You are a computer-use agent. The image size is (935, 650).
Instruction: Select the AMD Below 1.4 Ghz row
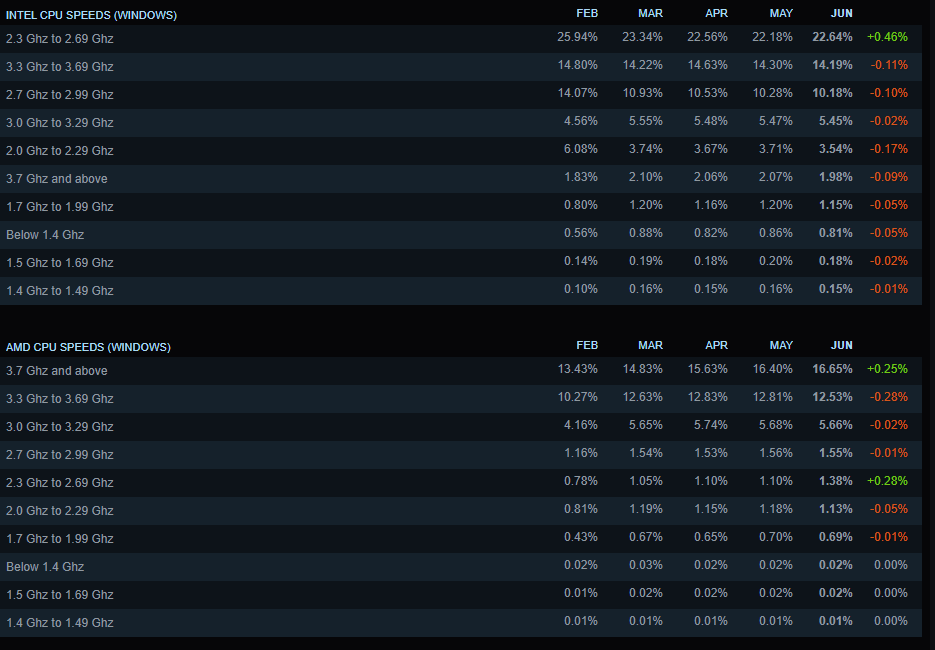[x=461, y=567]
